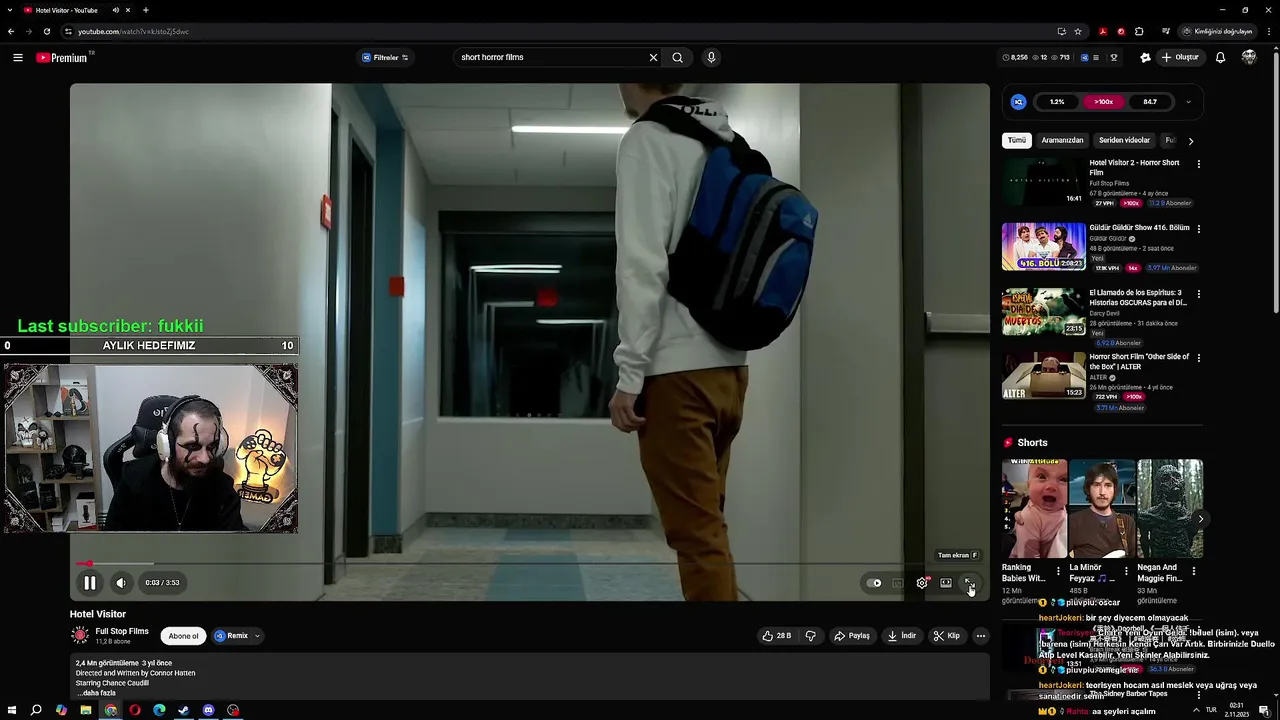Reload the page with the refresh icon
The image size is (1280, 720).
46,31
